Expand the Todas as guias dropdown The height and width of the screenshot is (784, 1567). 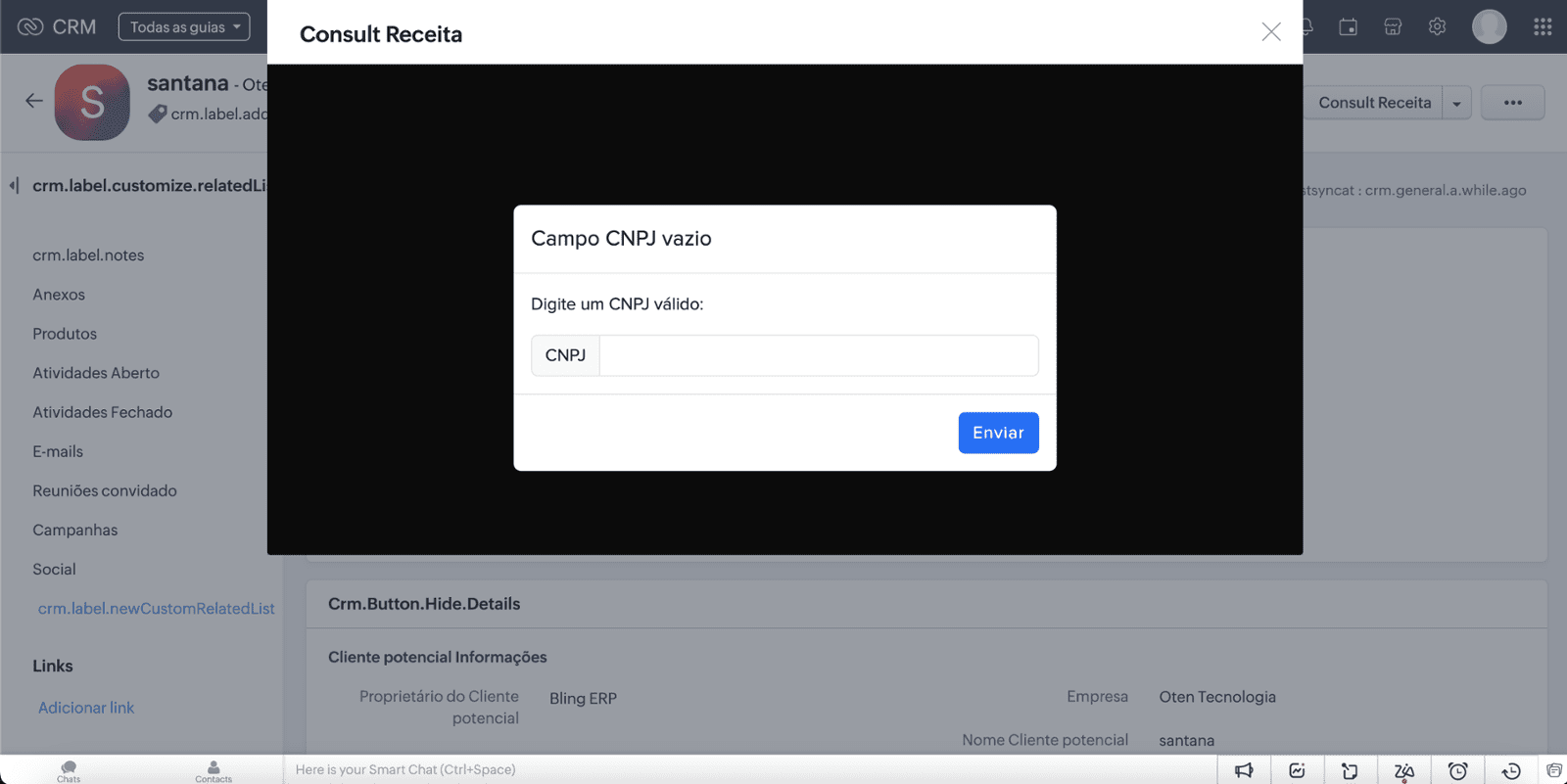(x=184, y=27)
